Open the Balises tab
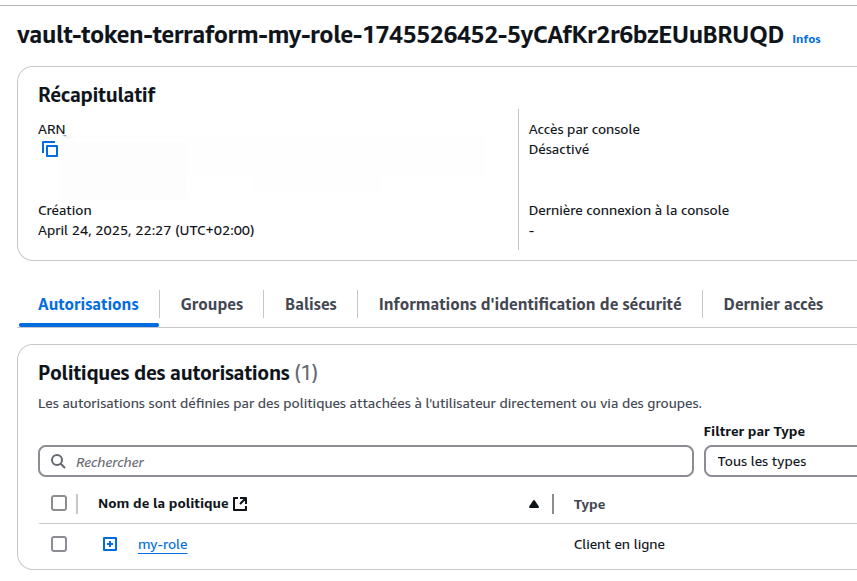This screenshot has height=581, width=857. pos(310,304)
